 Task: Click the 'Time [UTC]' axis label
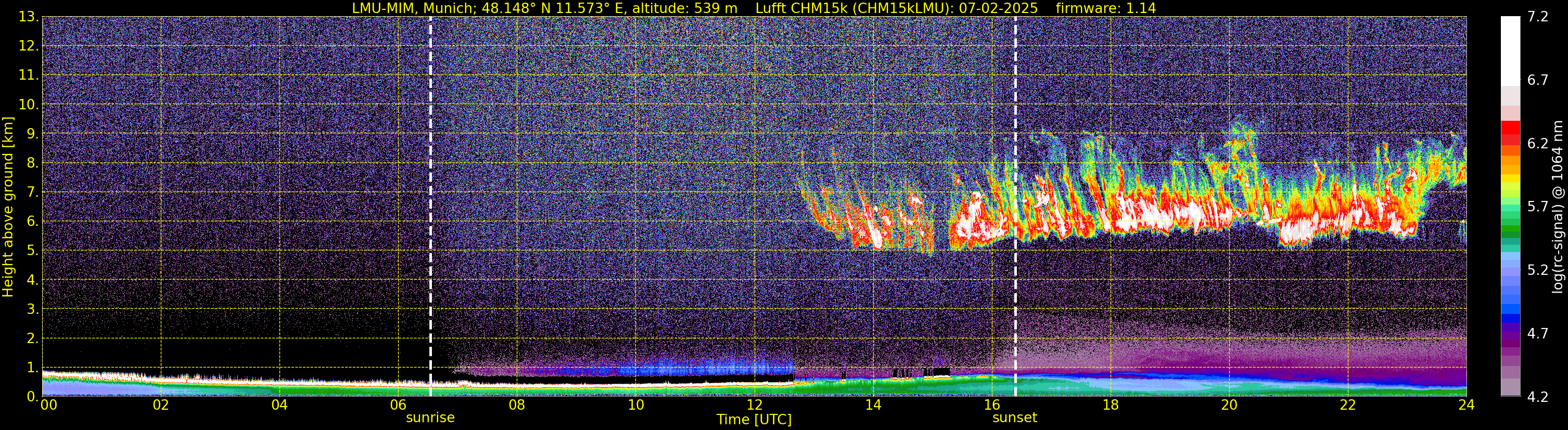pyautogui.click(x=754, y=420)
